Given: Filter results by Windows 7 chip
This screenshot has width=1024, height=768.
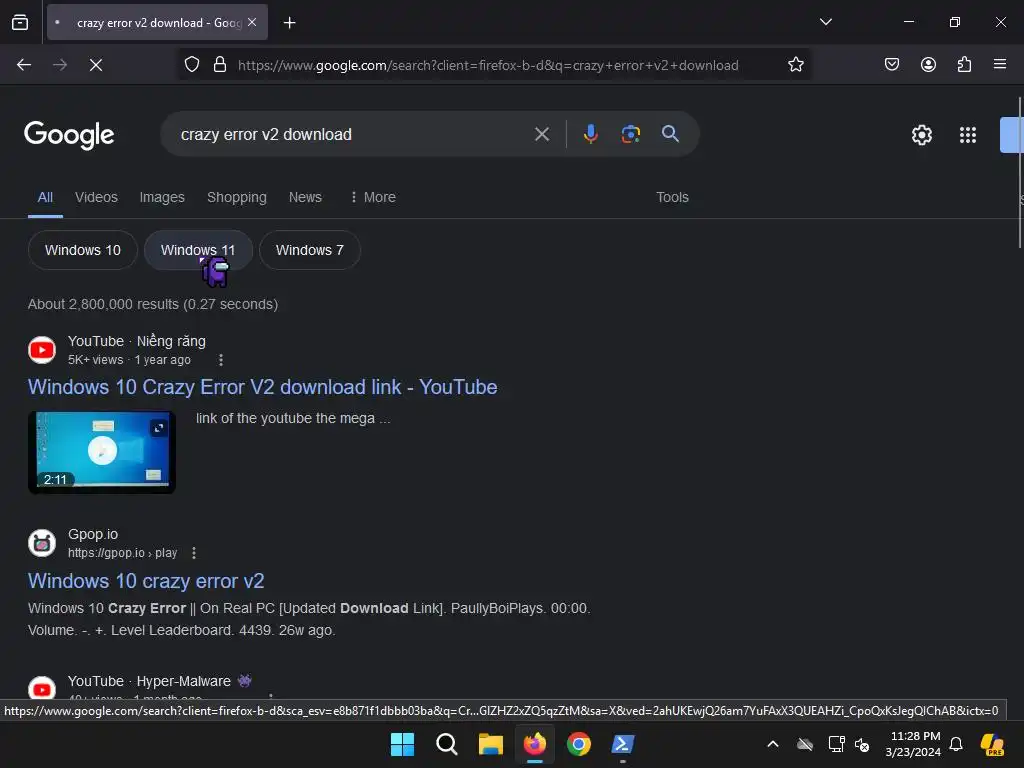Looking at the screenshot, I should pyautogui.click(x=310, y=250).
